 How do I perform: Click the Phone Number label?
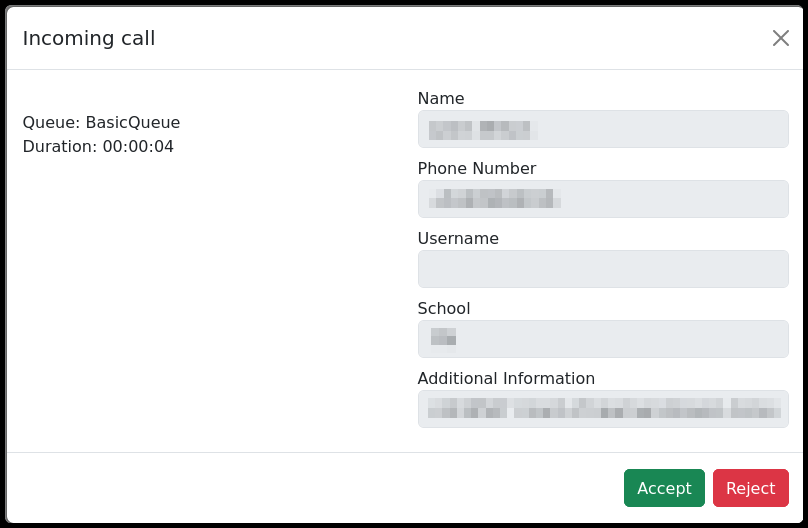(x=477, y=168)
